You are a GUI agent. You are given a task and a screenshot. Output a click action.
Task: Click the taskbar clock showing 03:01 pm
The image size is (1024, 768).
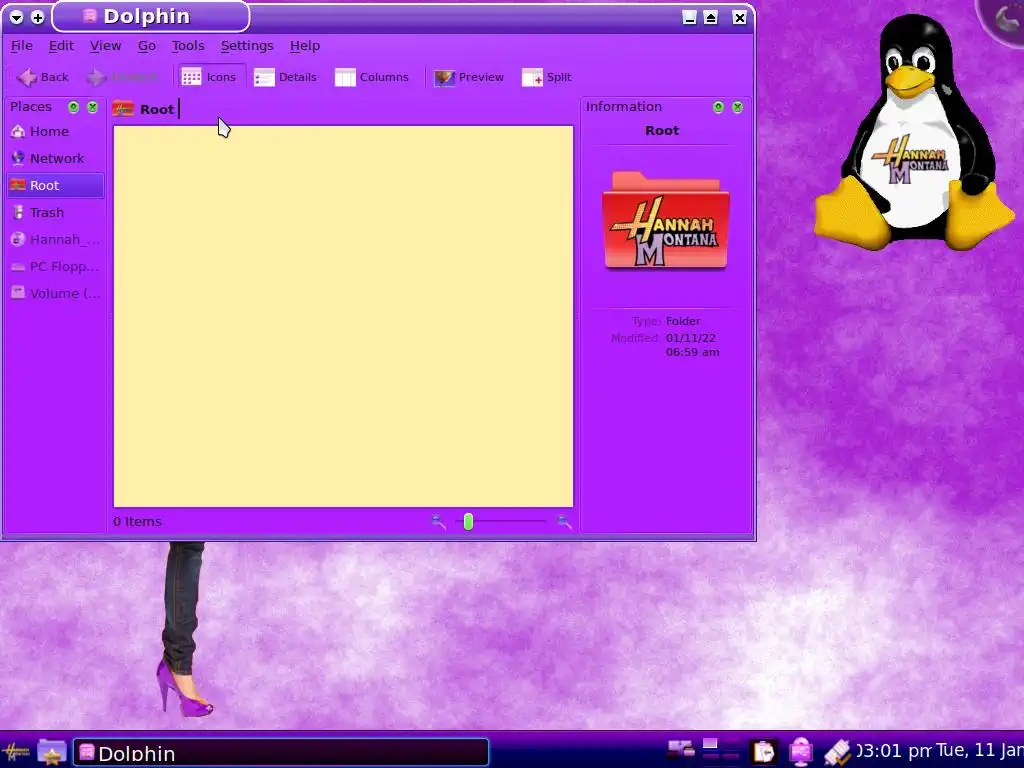coord(893,751)
